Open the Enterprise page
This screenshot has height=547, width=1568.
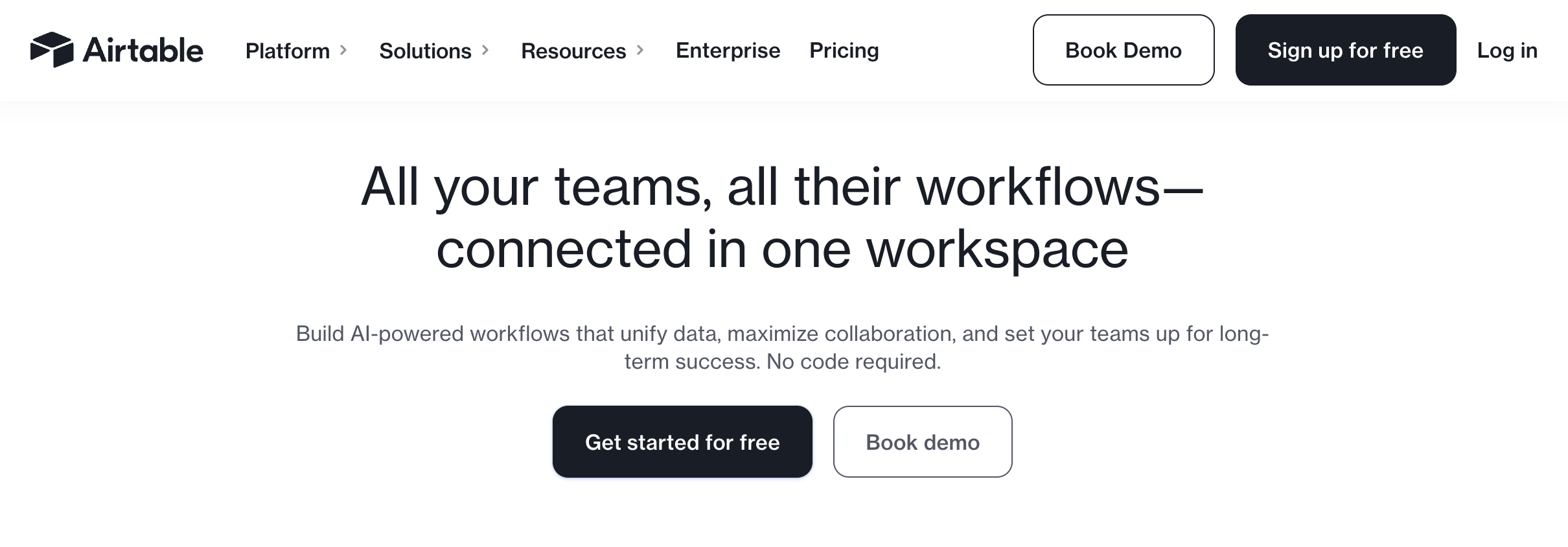(727, 50)
